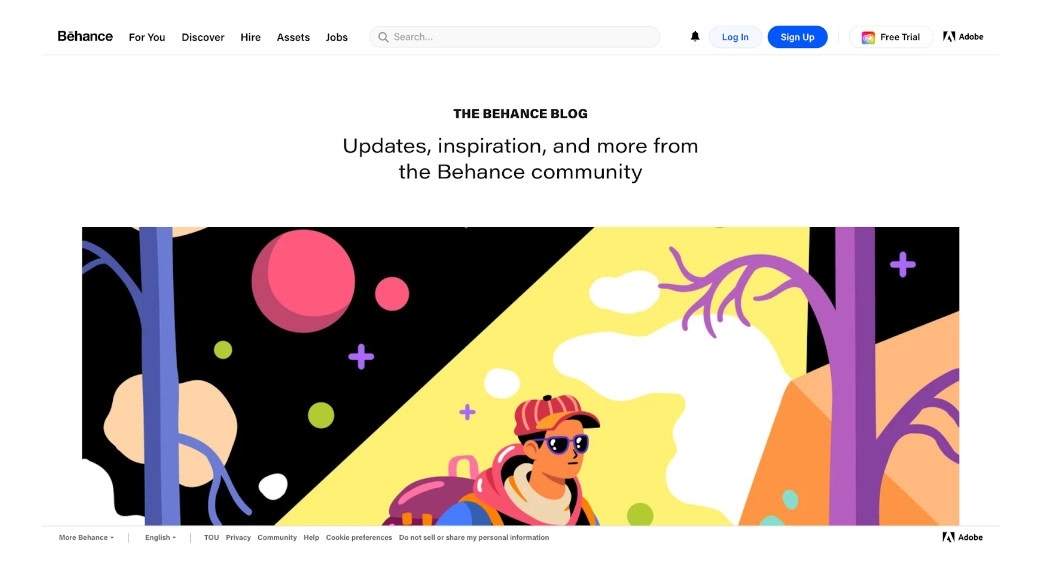Screen dimensions: 1040x572
Task: Open the hiker illustration blog banner
Action: (520, 376)
